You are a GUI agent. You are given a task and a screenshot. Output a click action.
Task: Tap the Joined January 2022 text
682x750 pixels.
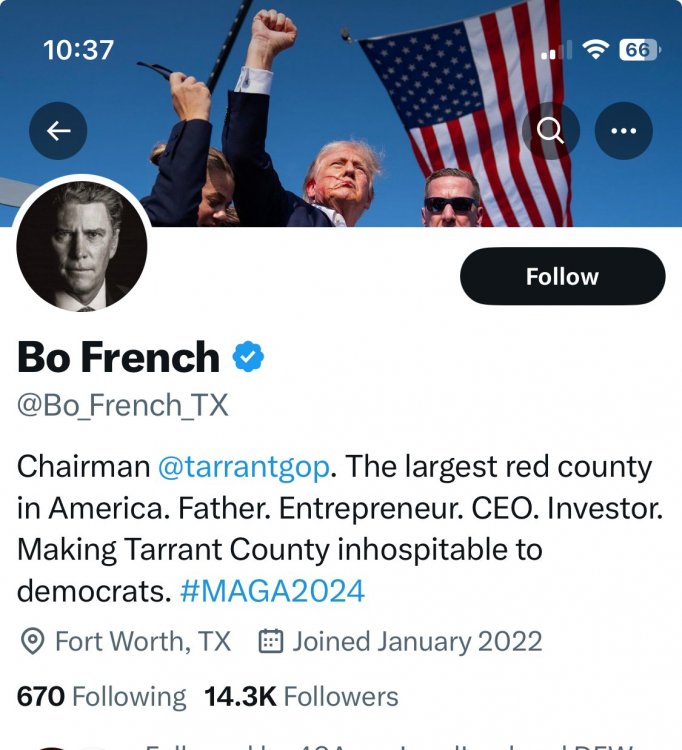[417, 641]
